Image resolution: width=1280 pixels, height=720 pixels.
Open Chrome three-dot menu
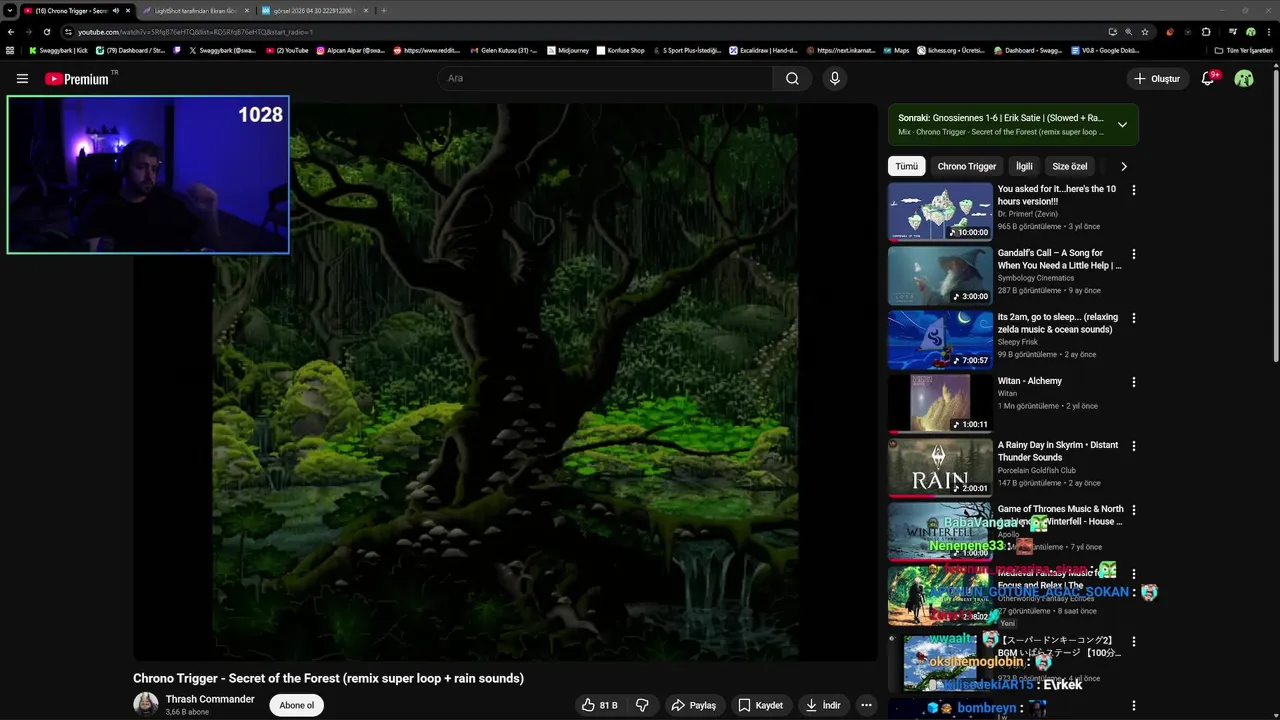click(x=1269, y=32)
